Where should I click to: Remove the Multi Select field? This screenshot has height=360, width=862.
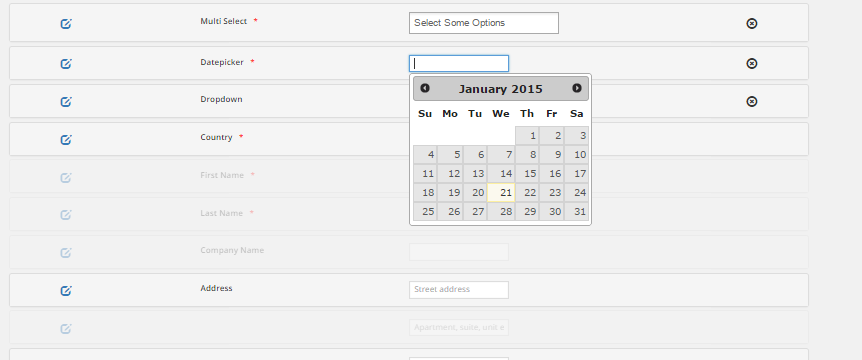click(x=752, y=23)
